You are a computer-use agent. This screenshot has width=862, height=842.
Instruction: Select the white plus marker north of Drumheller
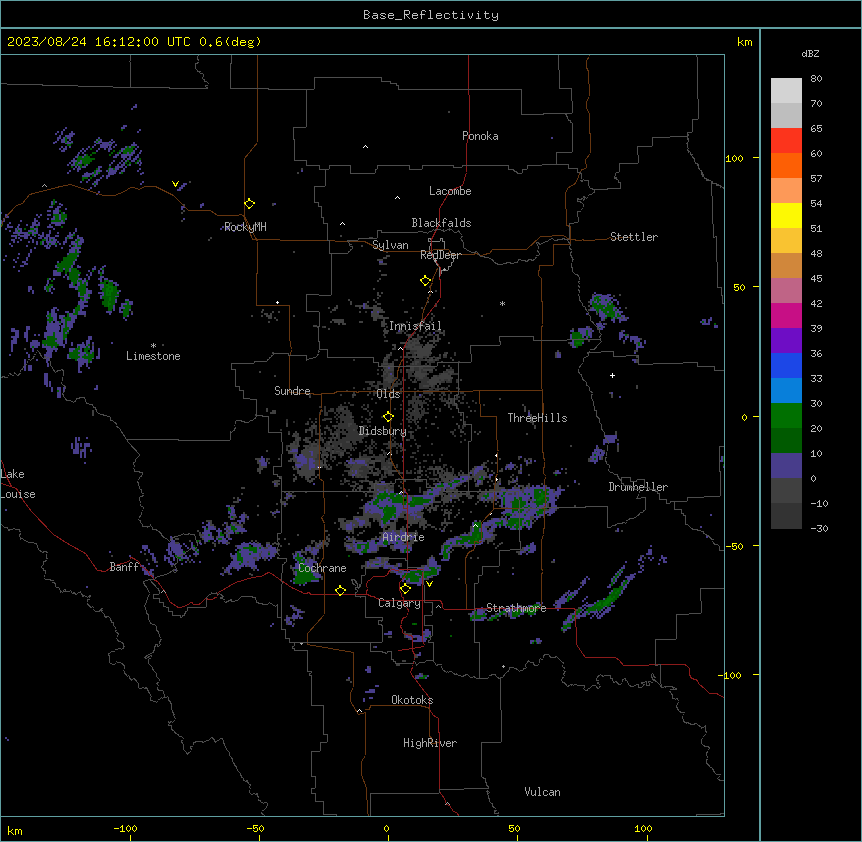[612, 375]
